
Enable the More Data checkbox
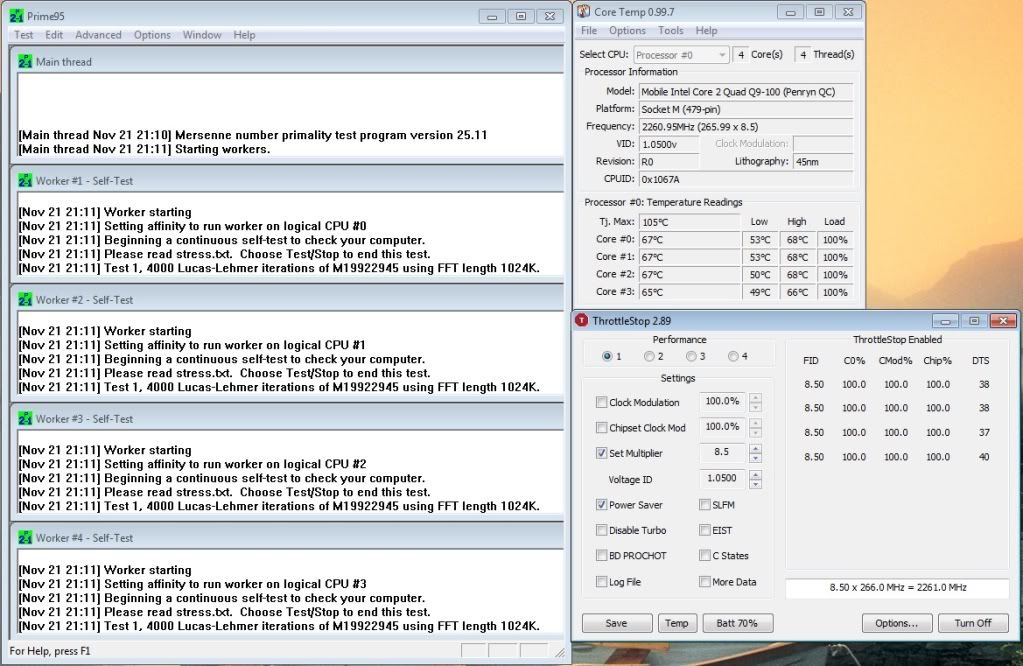[705, 582]
